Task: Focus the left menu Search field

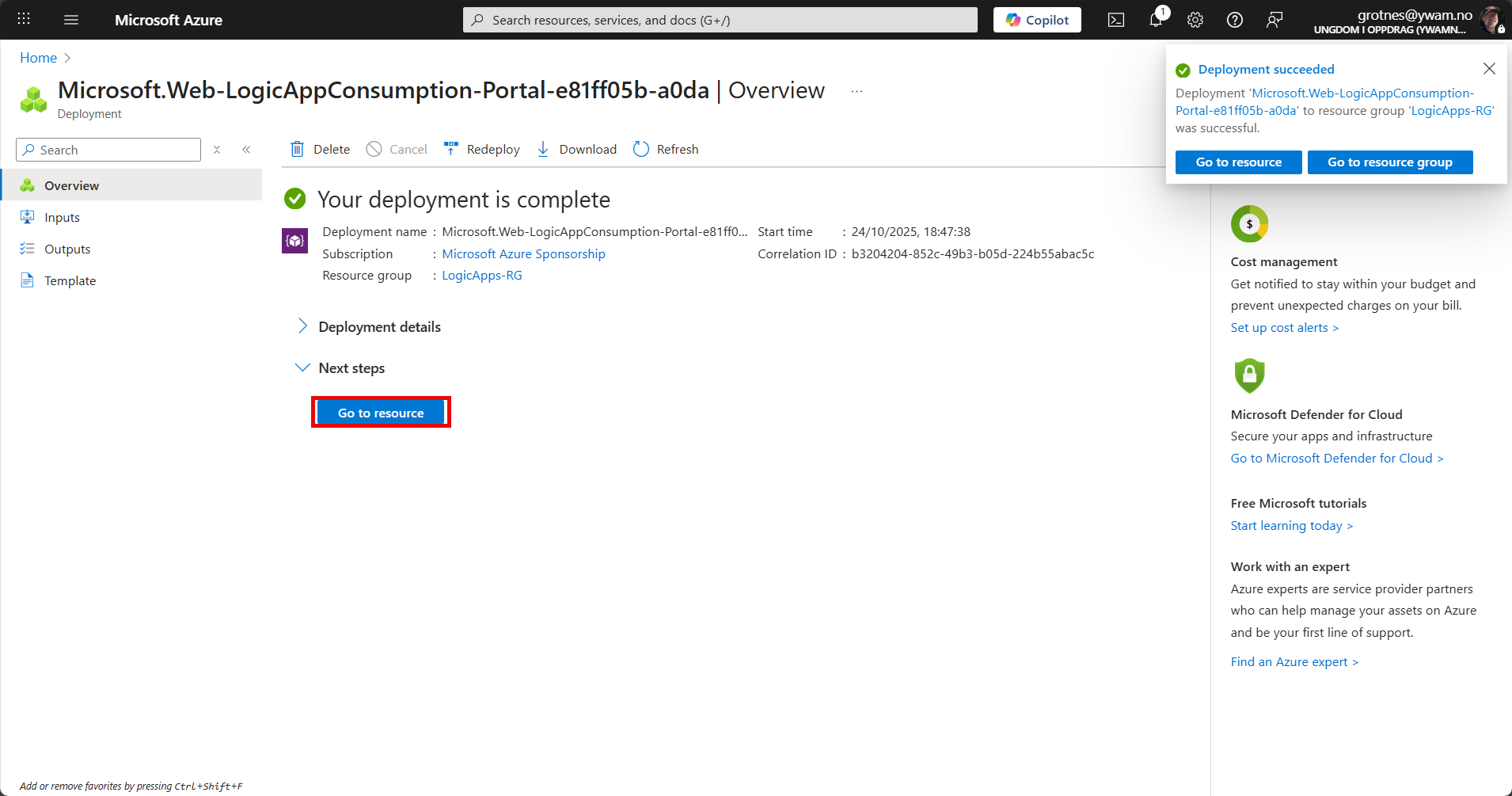Action: pyautogui.click(x=108, y=150)
